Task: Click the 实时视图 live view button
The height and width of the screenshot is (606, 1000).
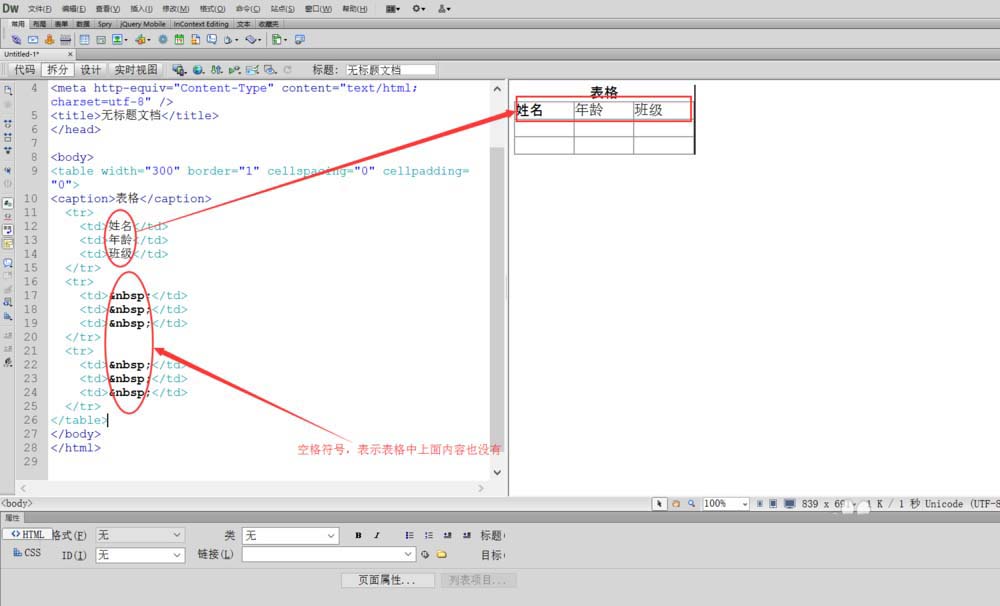Action: [x=135, y=70]
